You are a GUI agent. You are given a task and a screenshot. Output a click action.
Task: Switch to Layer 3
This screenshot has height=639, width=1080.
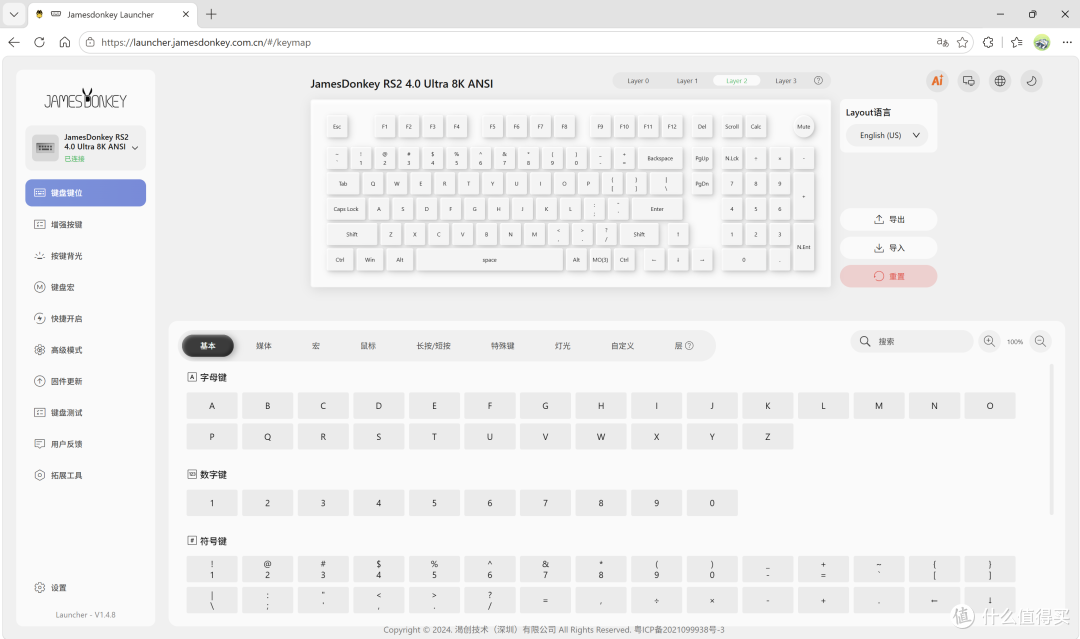(x=785, y=81)
